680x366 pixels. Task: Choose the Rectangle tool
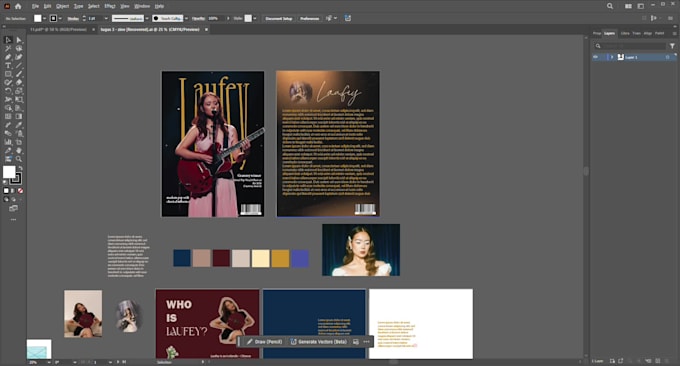[8, 74]
